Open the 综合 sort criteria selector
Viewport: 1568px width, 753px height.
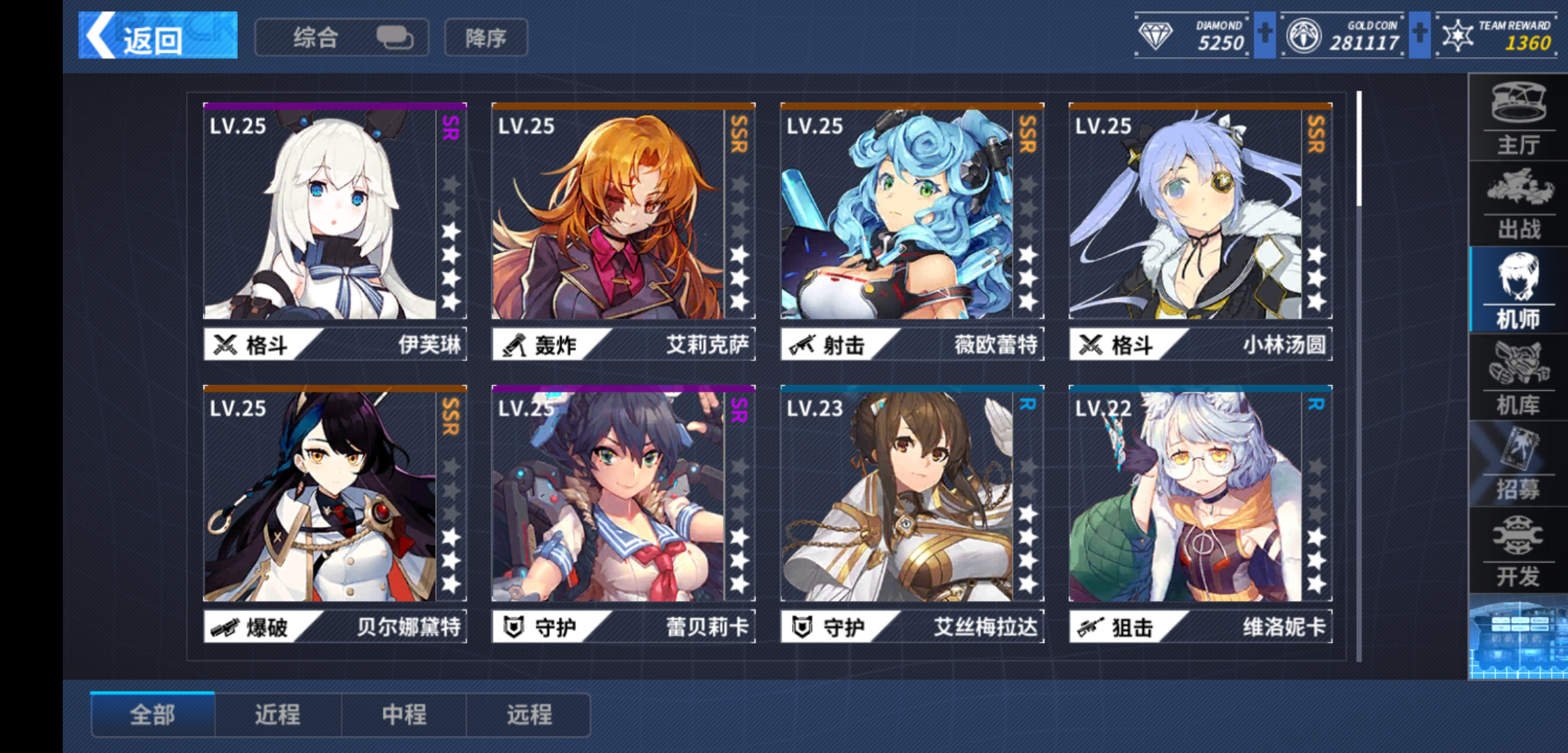pos(342,37)
